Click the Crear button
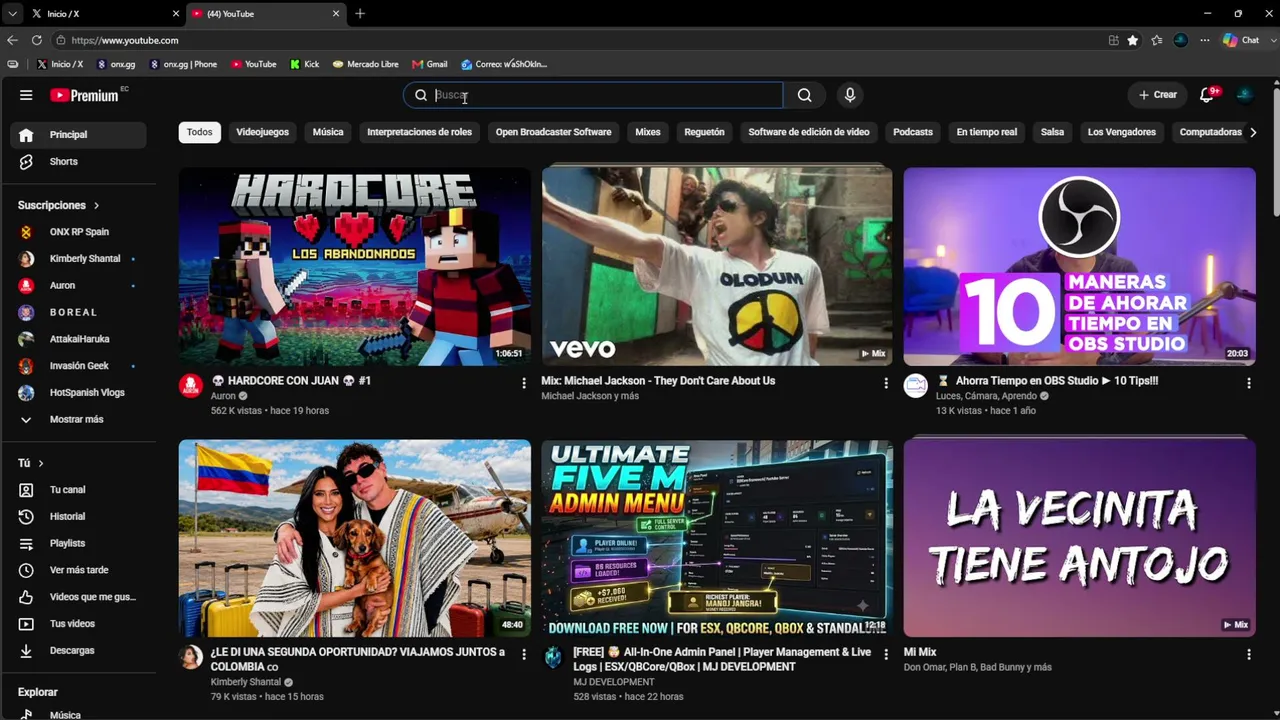Screen dimensions: 1280x720 click(x=1158, y=95)
